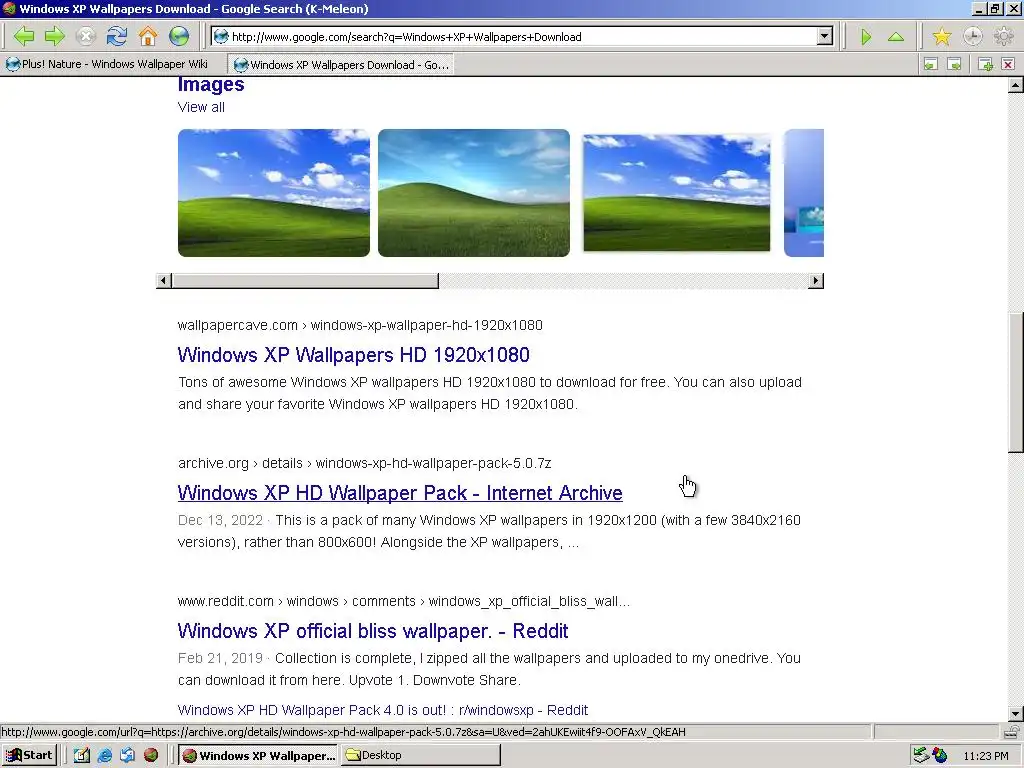Click left arrow of image carousel scrollbar
Screen dimensions: 1024x768
(164, 281)
